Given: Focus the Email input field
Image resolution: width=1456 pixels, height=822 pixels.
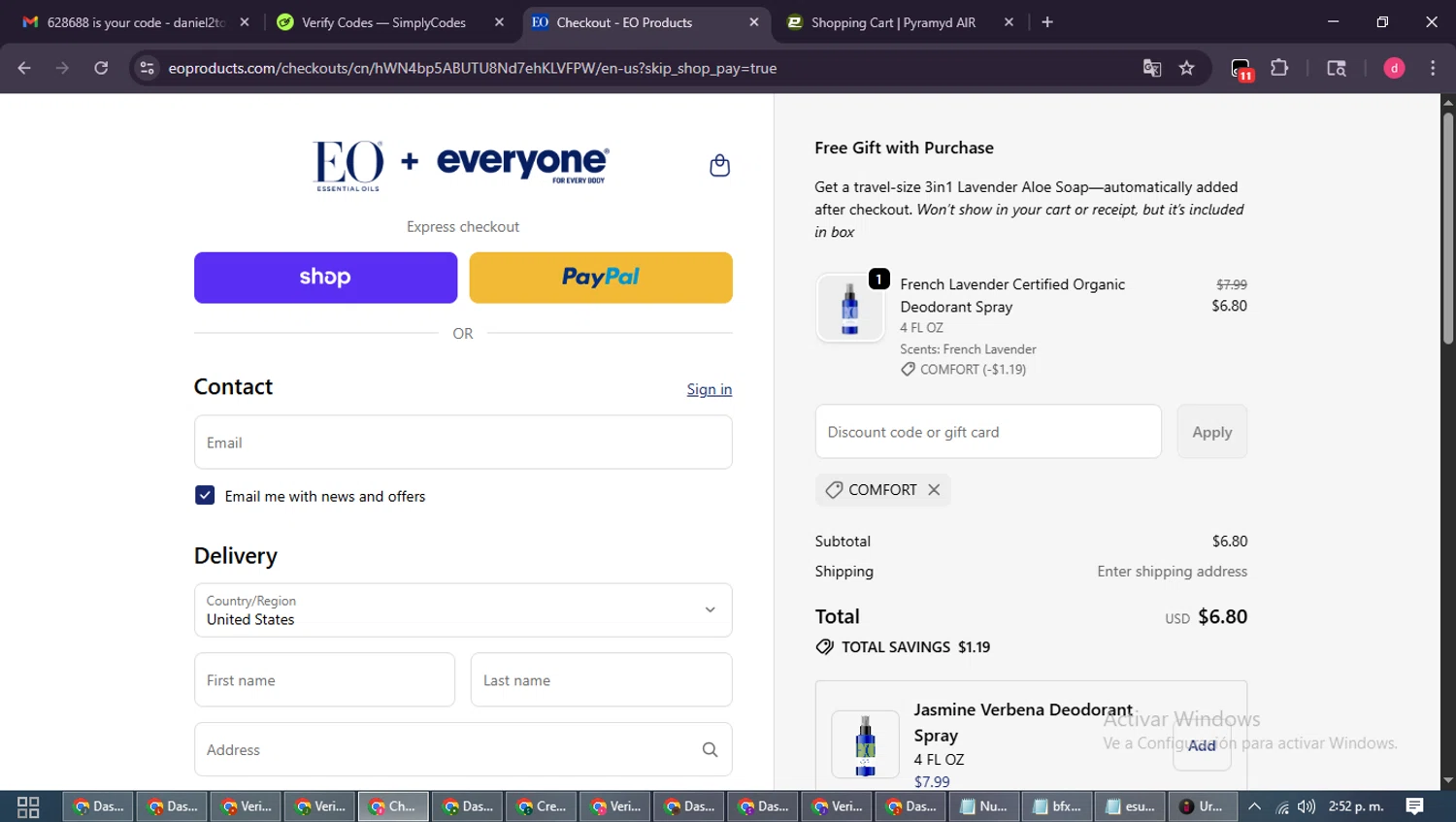Looking at the screenshot, I should (x=463, y=443).
